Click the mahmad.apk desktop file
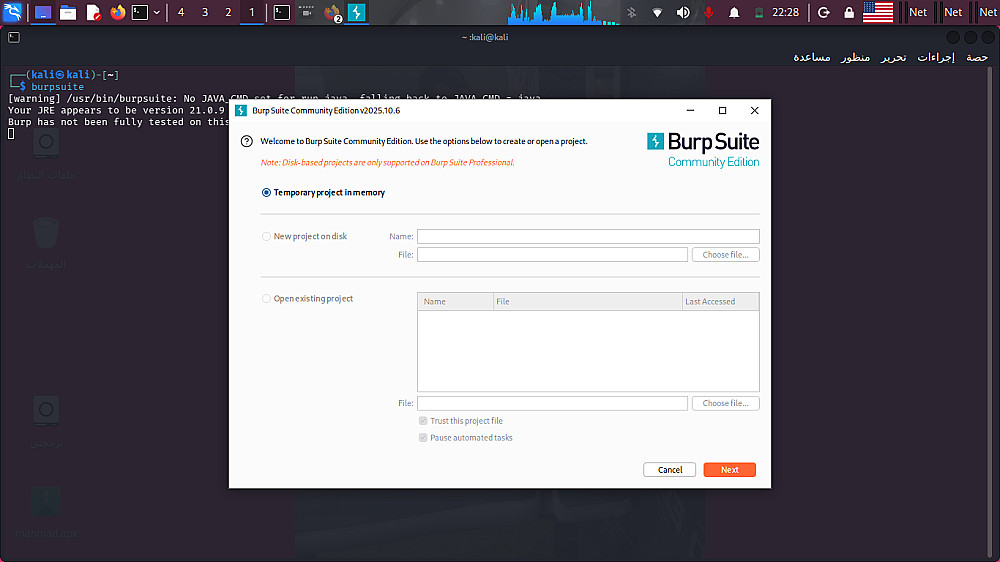The height and width of the screenshot is (562, 1000). [x=47, y=514]
